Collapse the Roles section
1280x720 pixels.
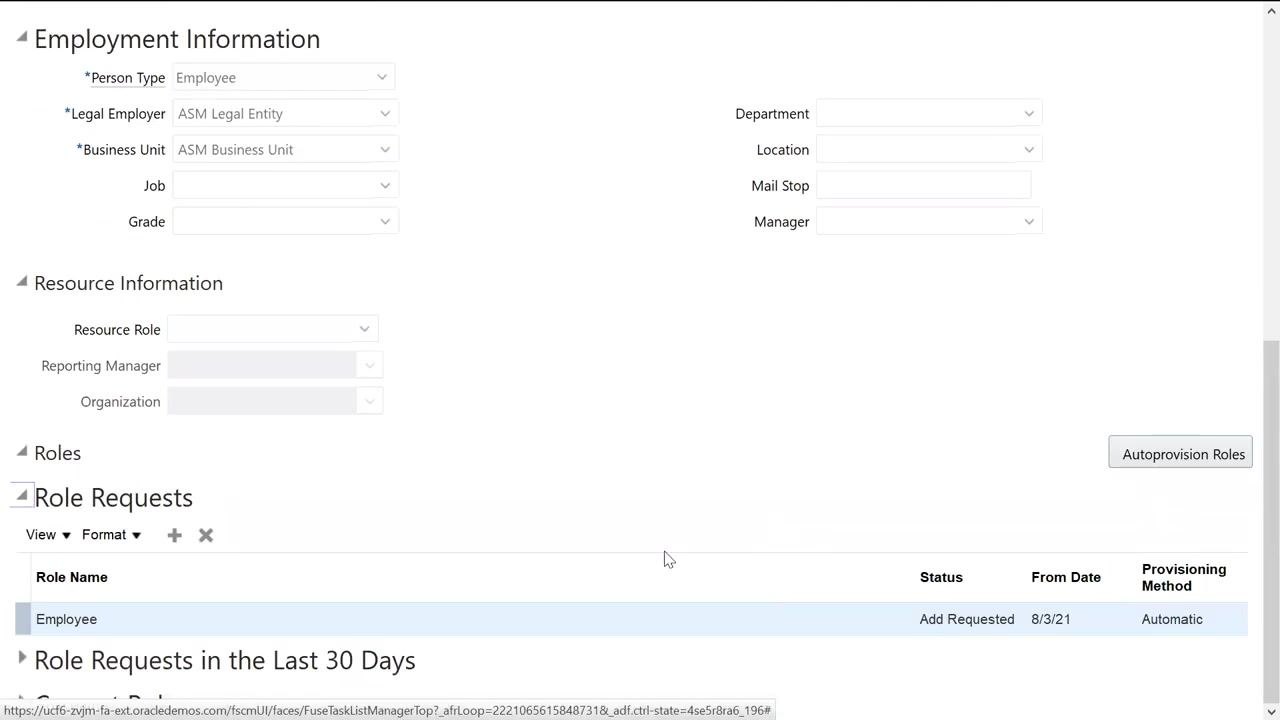point(22,451)
